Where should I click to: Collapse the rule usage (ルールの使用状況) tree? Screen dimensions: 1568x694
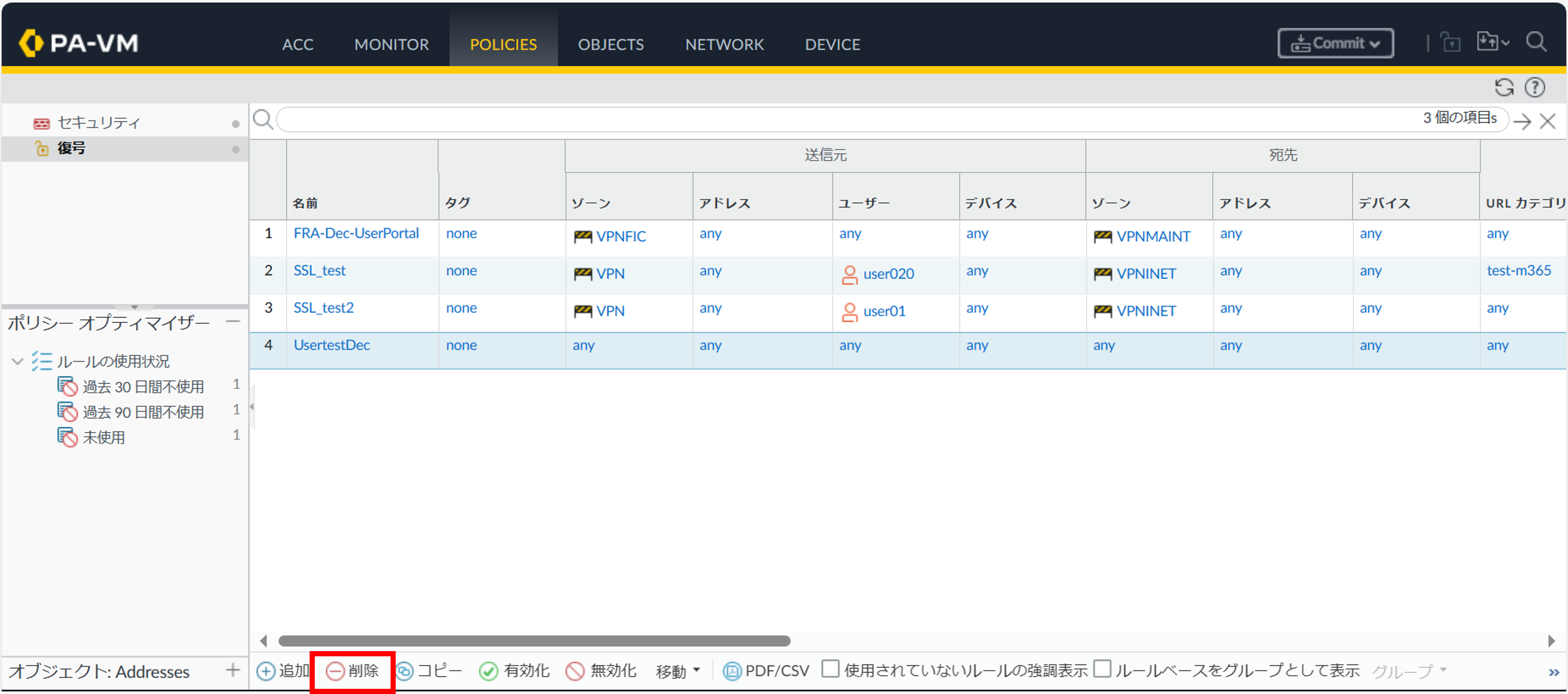click(17, 362)
